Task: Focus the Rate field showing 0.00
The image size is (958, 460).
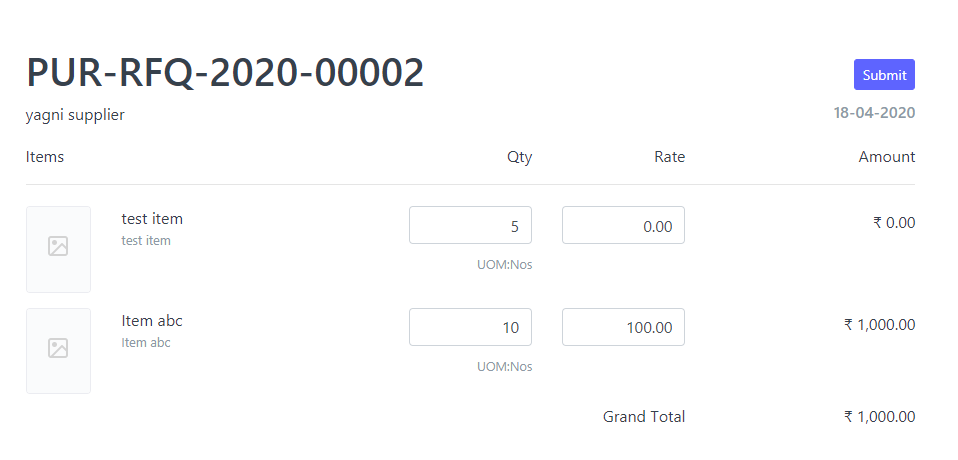Action: pyautogui.click(x=623, y=225)
